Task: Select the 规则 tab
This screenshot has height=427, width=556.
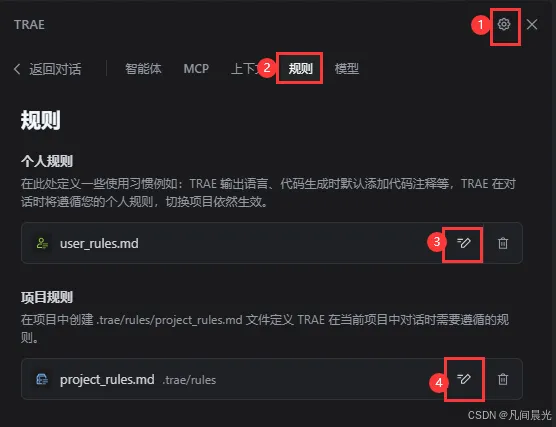Action: pos(300,68)
